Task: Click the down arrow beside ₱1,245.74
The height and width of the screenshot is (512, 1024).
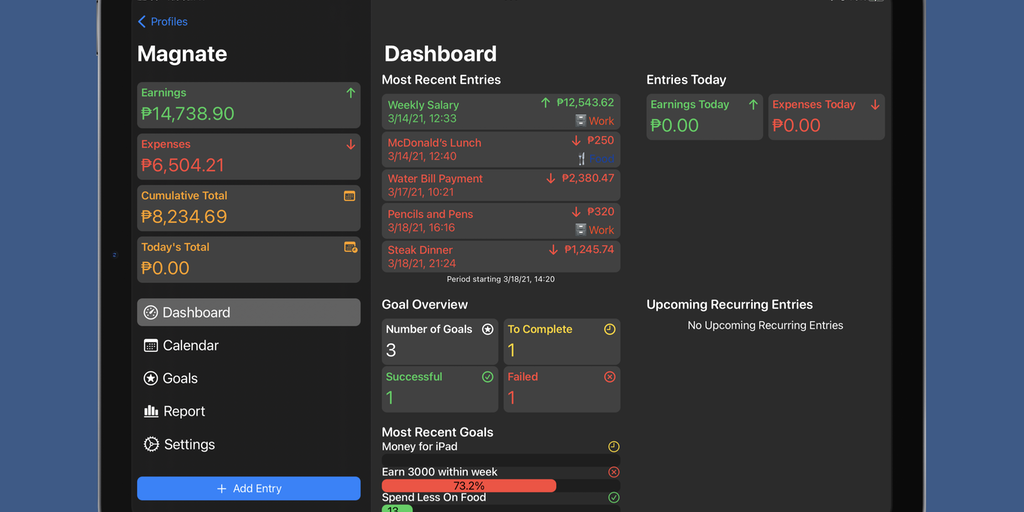Action: tap(553, 249)
